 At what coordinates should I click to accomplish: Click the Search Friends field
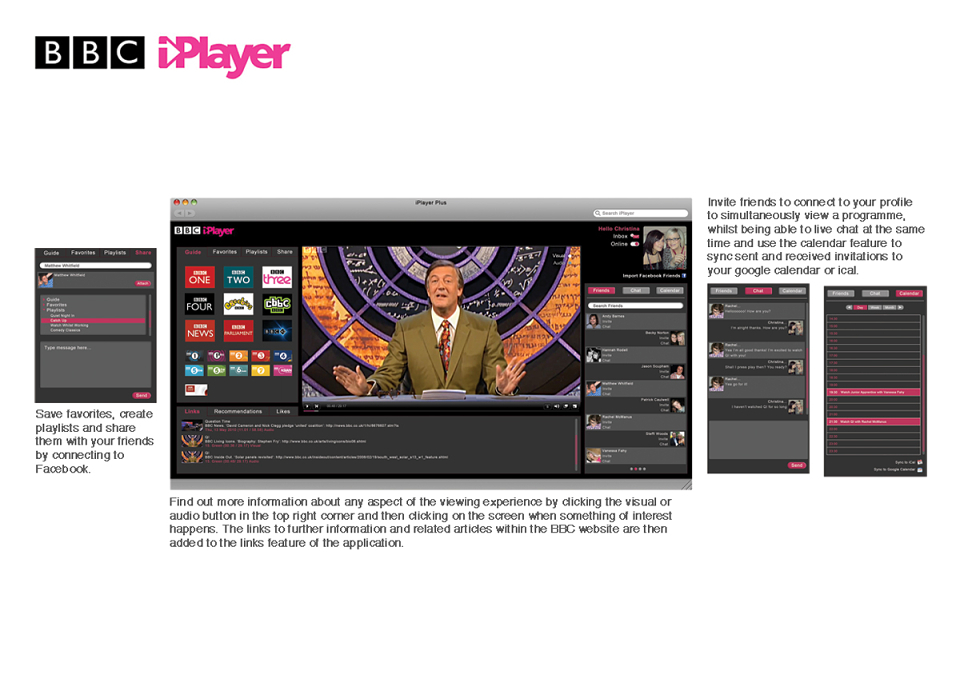pyautogui.click(x=636, y=305)
